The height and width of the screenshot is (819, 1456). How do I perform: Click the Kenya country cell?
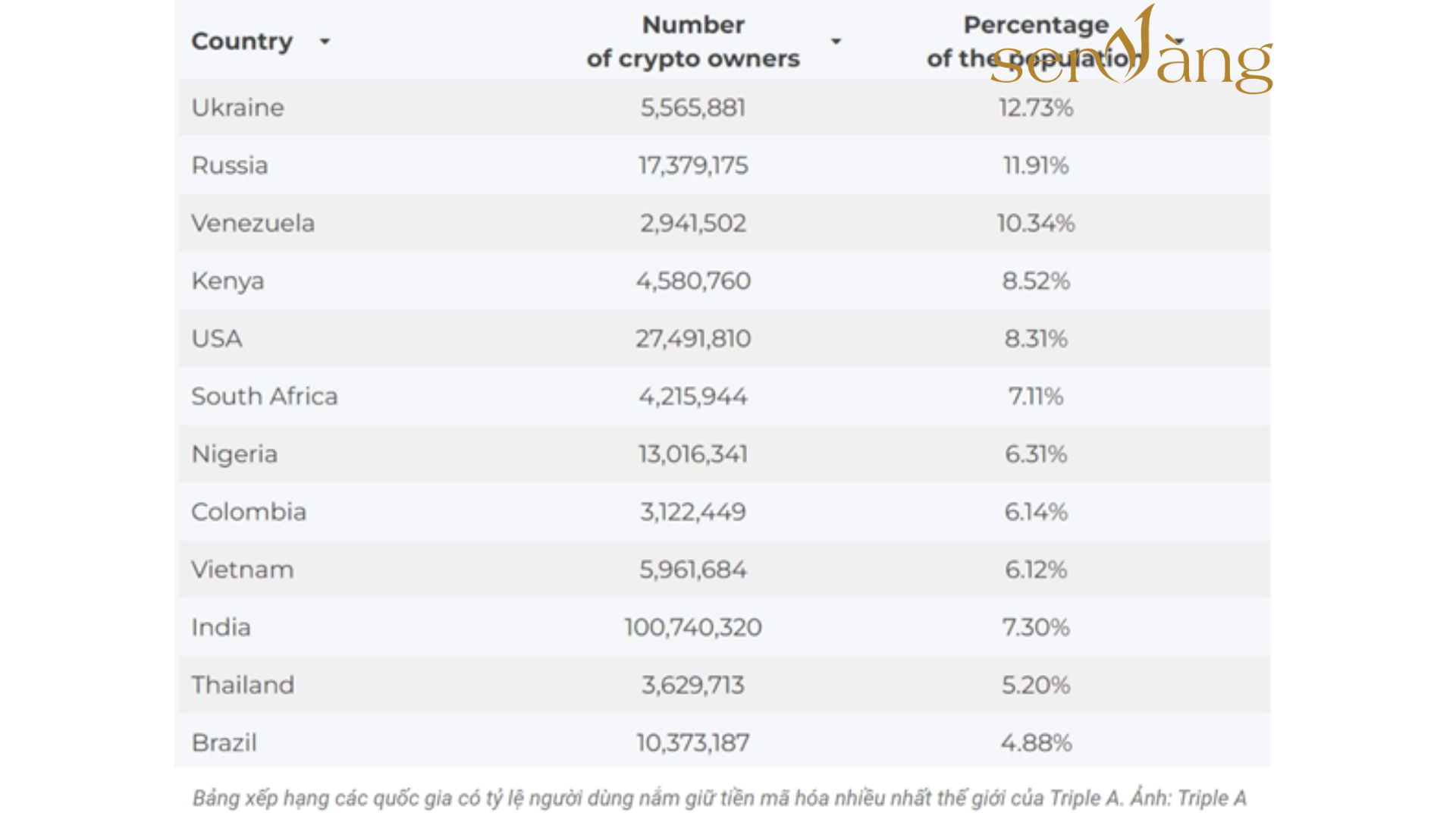(227, 281)
